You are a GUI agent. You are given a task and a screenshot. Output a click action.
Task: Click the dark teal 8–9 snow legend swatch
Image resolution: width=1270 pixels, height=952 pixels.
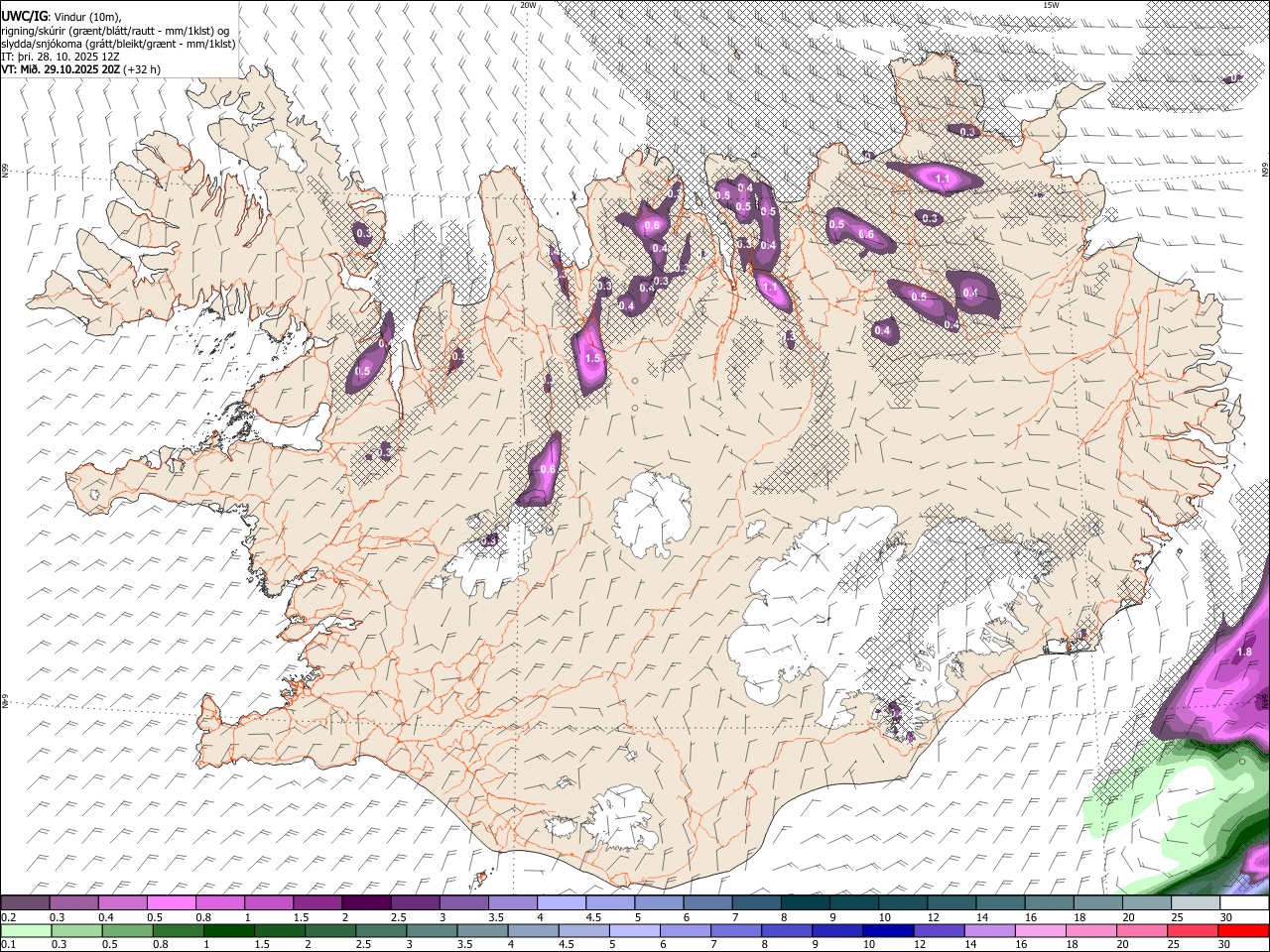click(805, 902)
